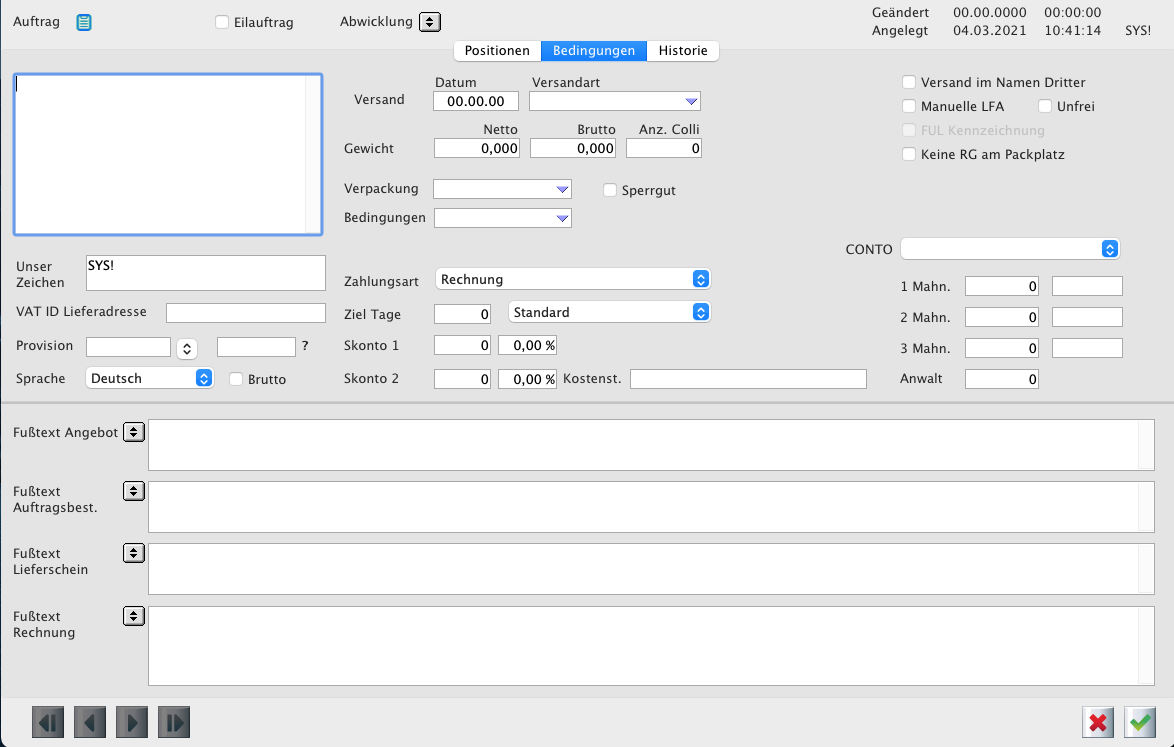
Task: Click into the Kostenst. input field
Action: (x=748, y=379)
